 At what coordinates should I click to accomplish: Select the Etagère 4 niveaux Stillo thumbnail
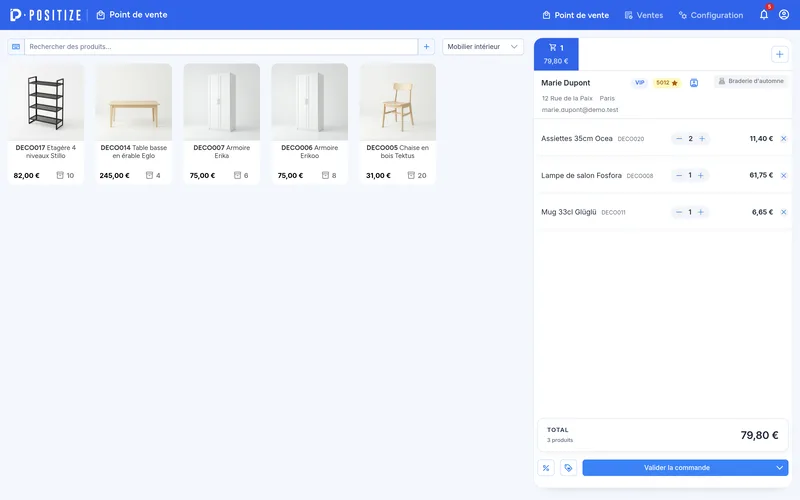click(x=45, y=102)
